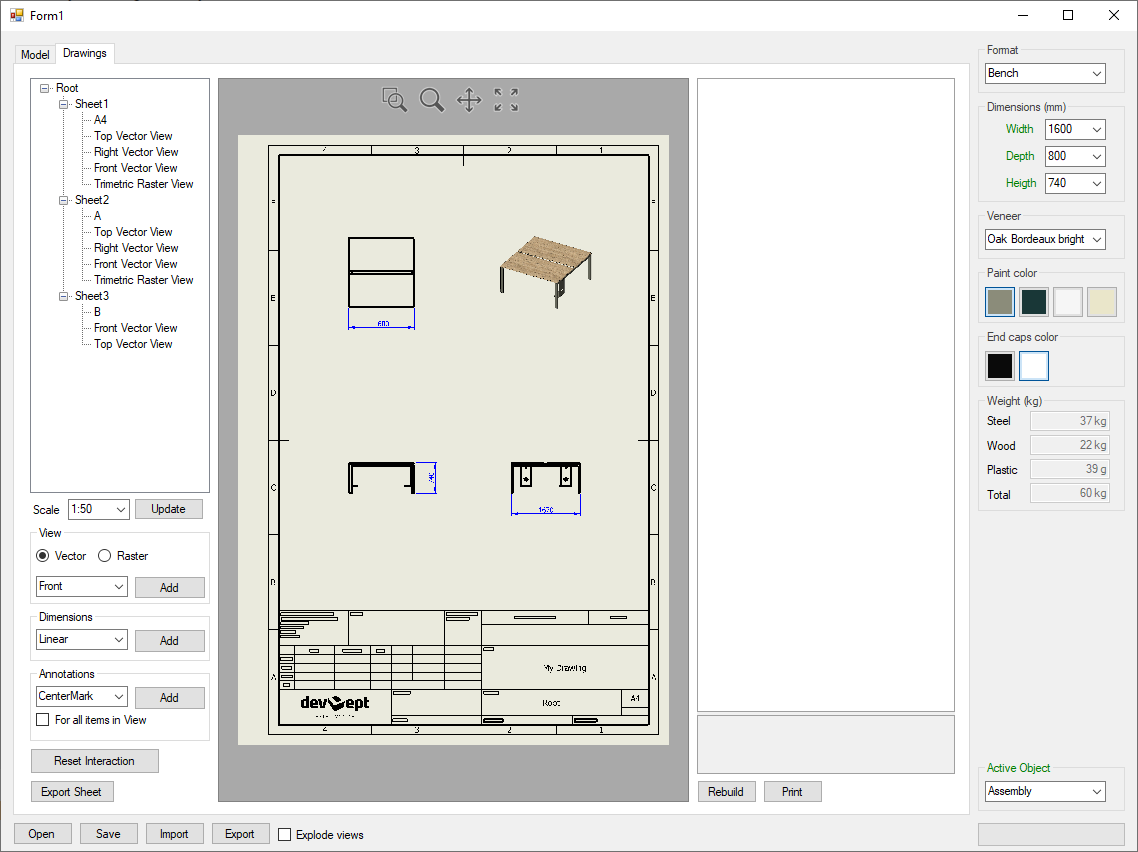Click the Print button

tap(793, 792)
